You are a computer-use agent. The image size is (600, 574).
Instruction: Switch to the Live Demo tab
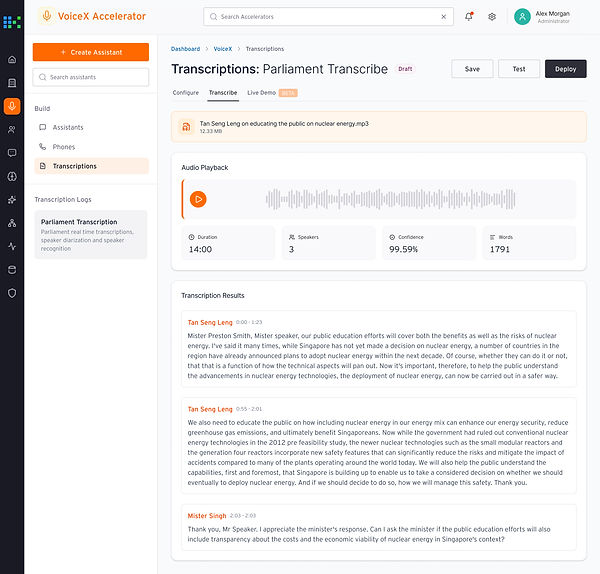(272, 93)
